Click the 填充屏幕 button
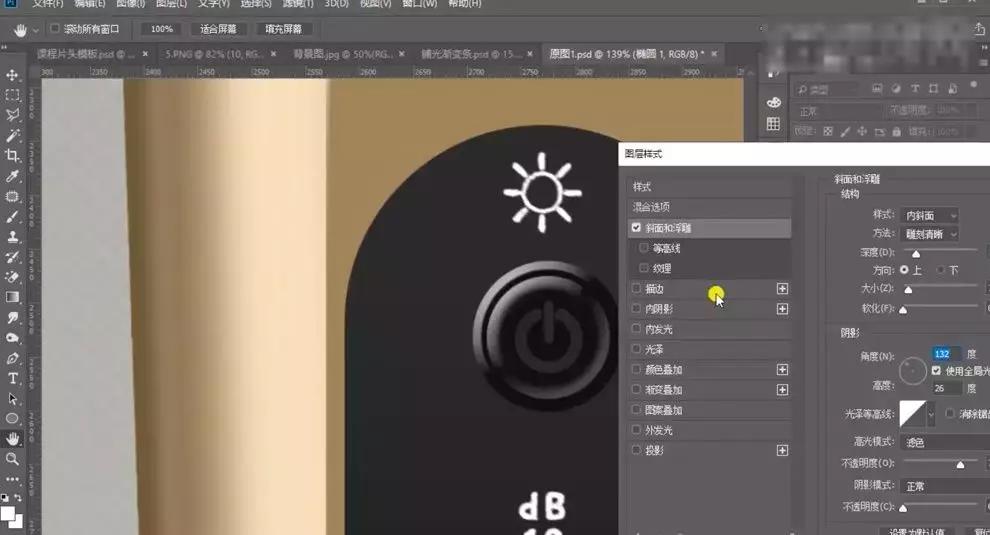Viewport: 990px width, 535px height. 283,29
